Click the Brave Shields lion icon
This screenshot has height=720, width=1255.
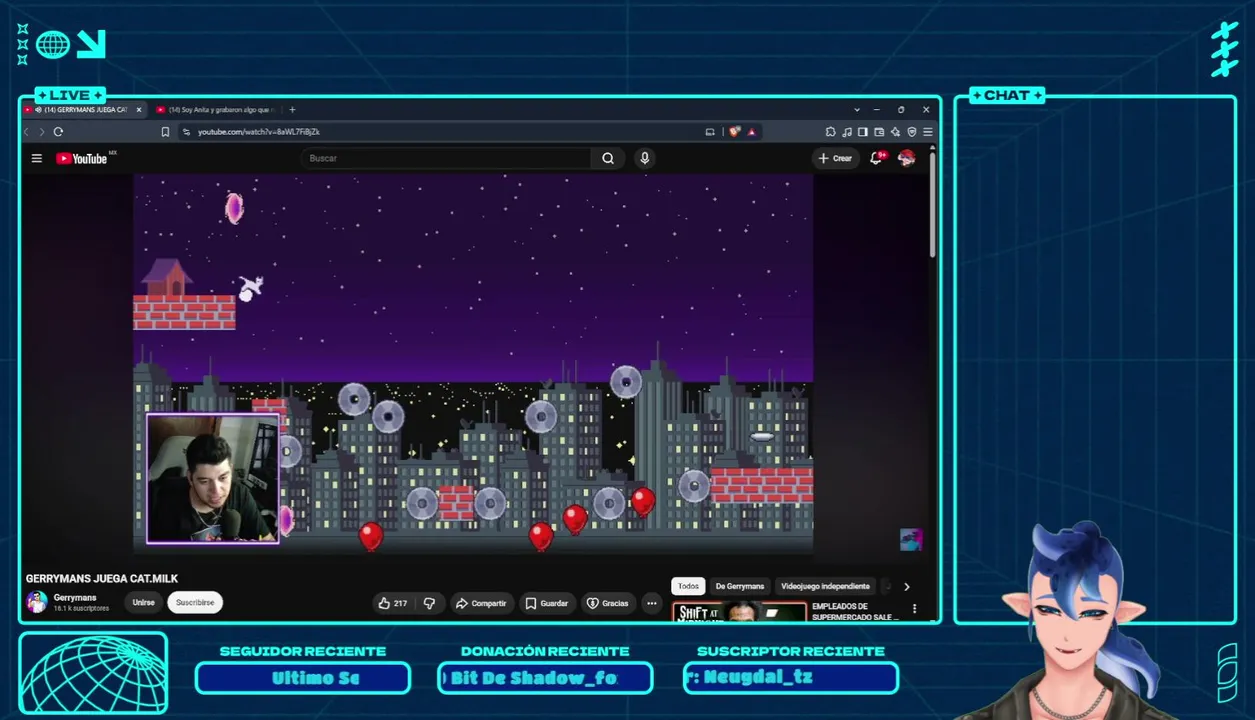click(x=734, y=132)
